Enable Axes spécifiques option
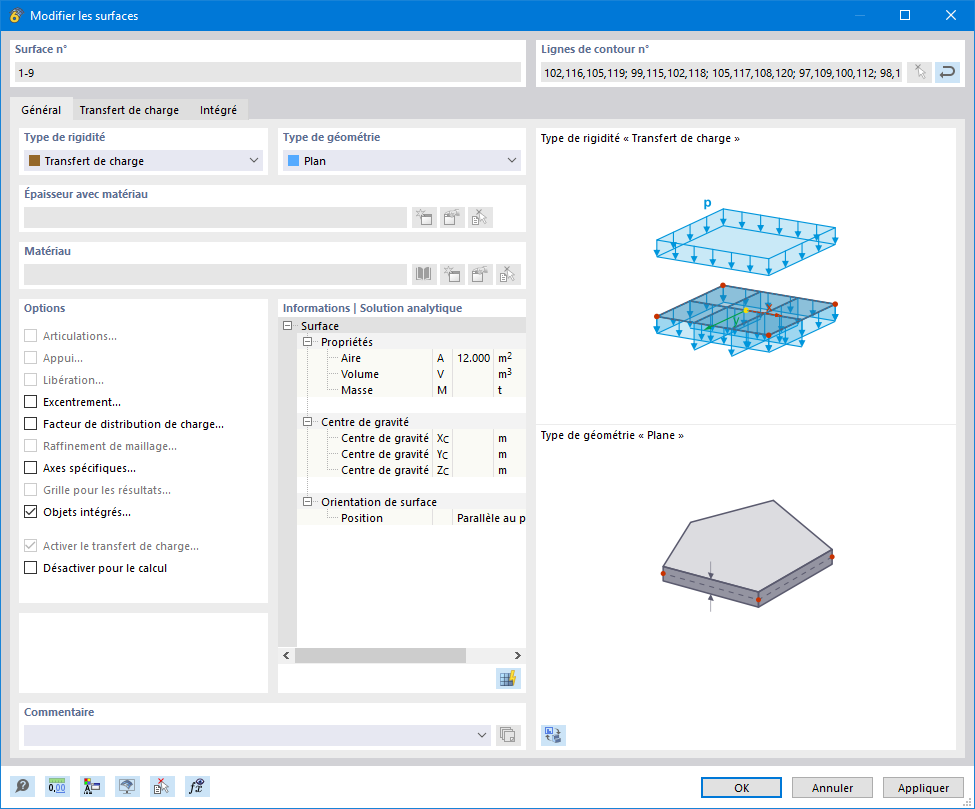The width and height of the screenshot is (975, 809). (x=30, y=468)
